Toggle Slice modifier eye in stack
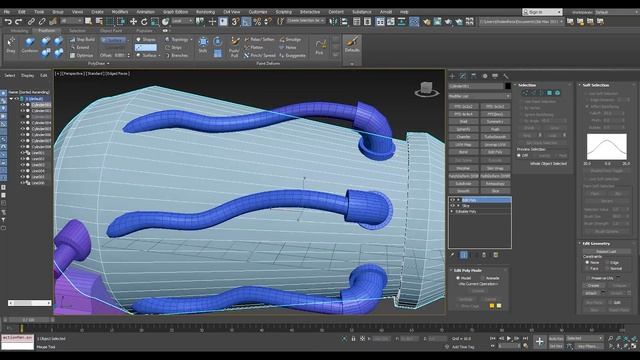 [452, 206]
